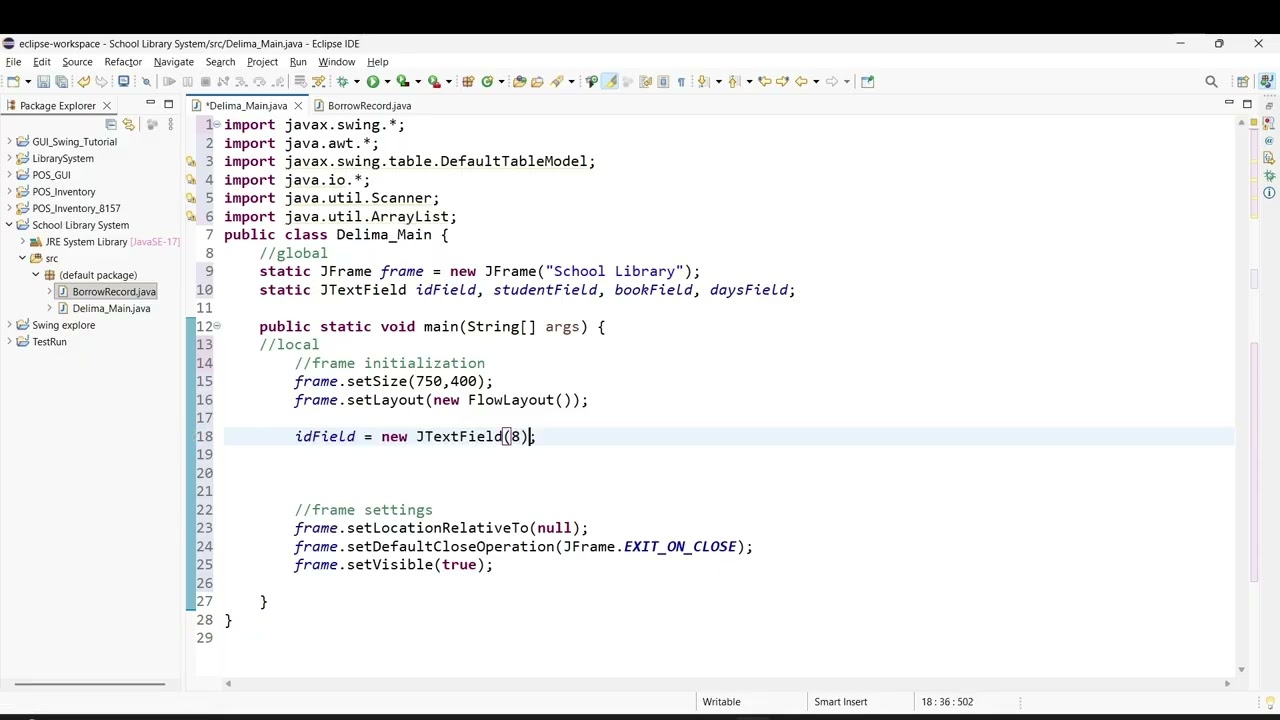Collapse the School Library System project

tap(9, 225)
